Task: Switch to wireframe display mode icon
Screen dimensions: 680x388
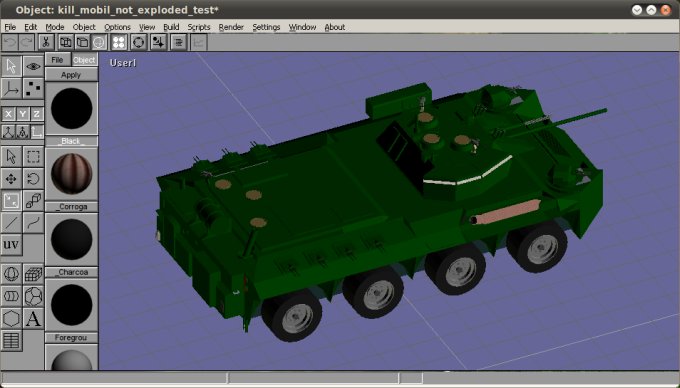Action: (66, 42)
